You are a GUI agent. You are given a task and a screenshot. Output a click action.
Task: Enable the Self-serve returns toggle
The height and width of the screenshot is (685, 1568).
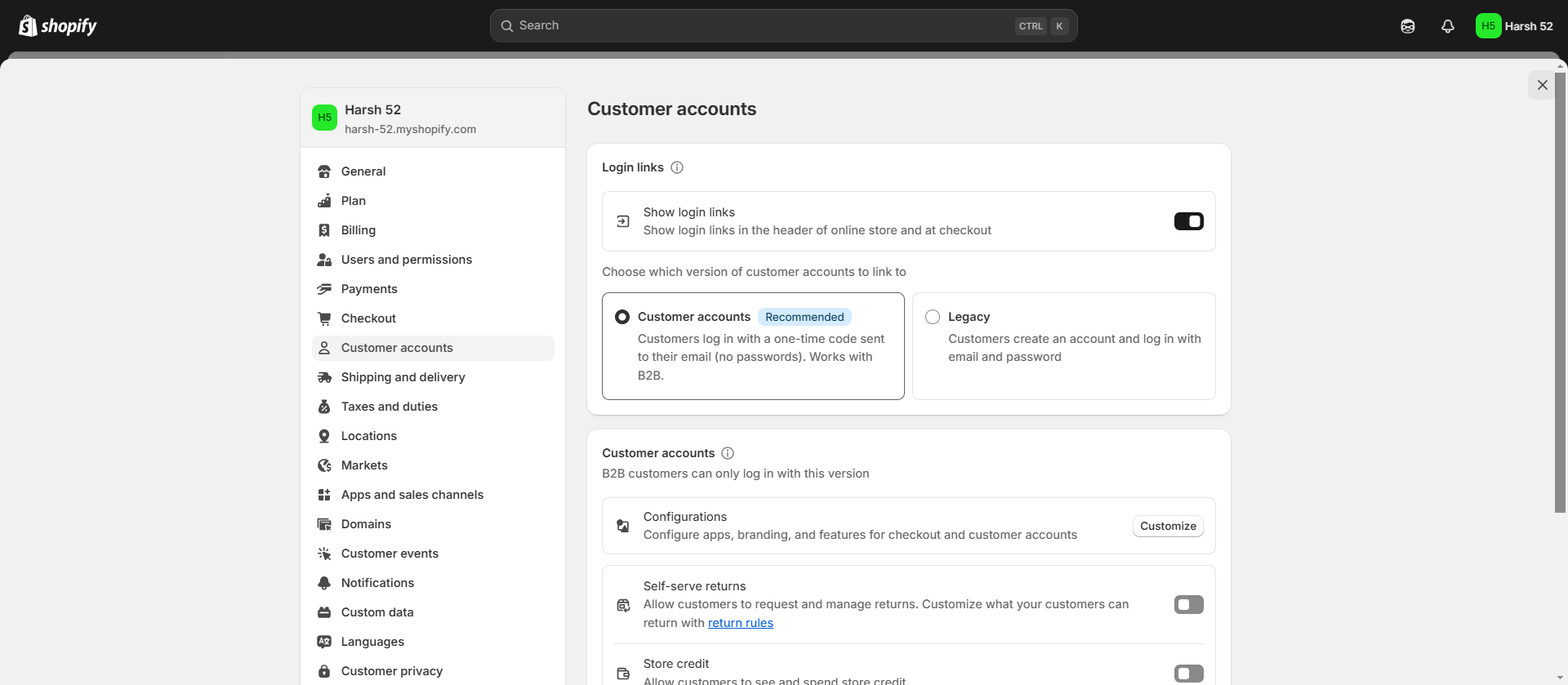point(1188,605)
